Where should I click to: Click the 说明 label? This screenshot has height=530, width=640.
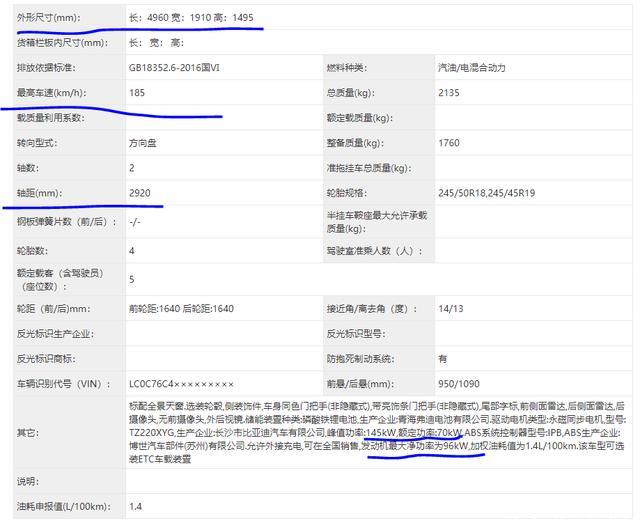(x=28, y=481)
